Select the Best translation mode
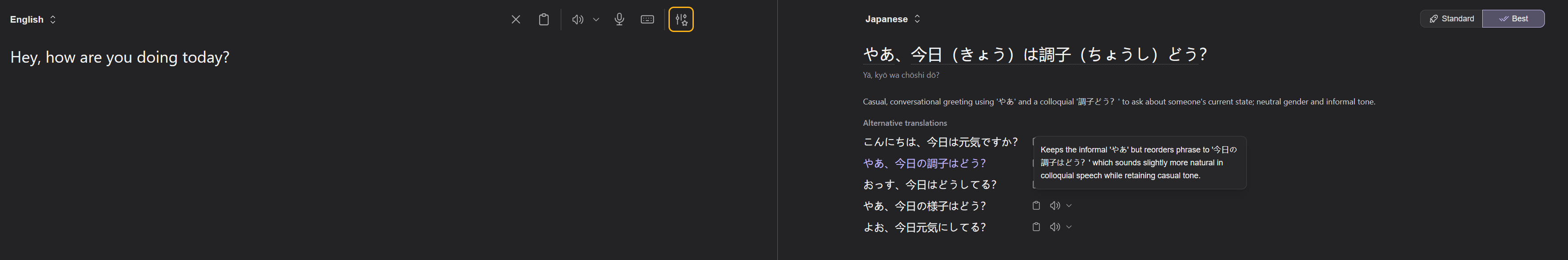Viewport: 1568px width, 260px height. (1513, 19)
